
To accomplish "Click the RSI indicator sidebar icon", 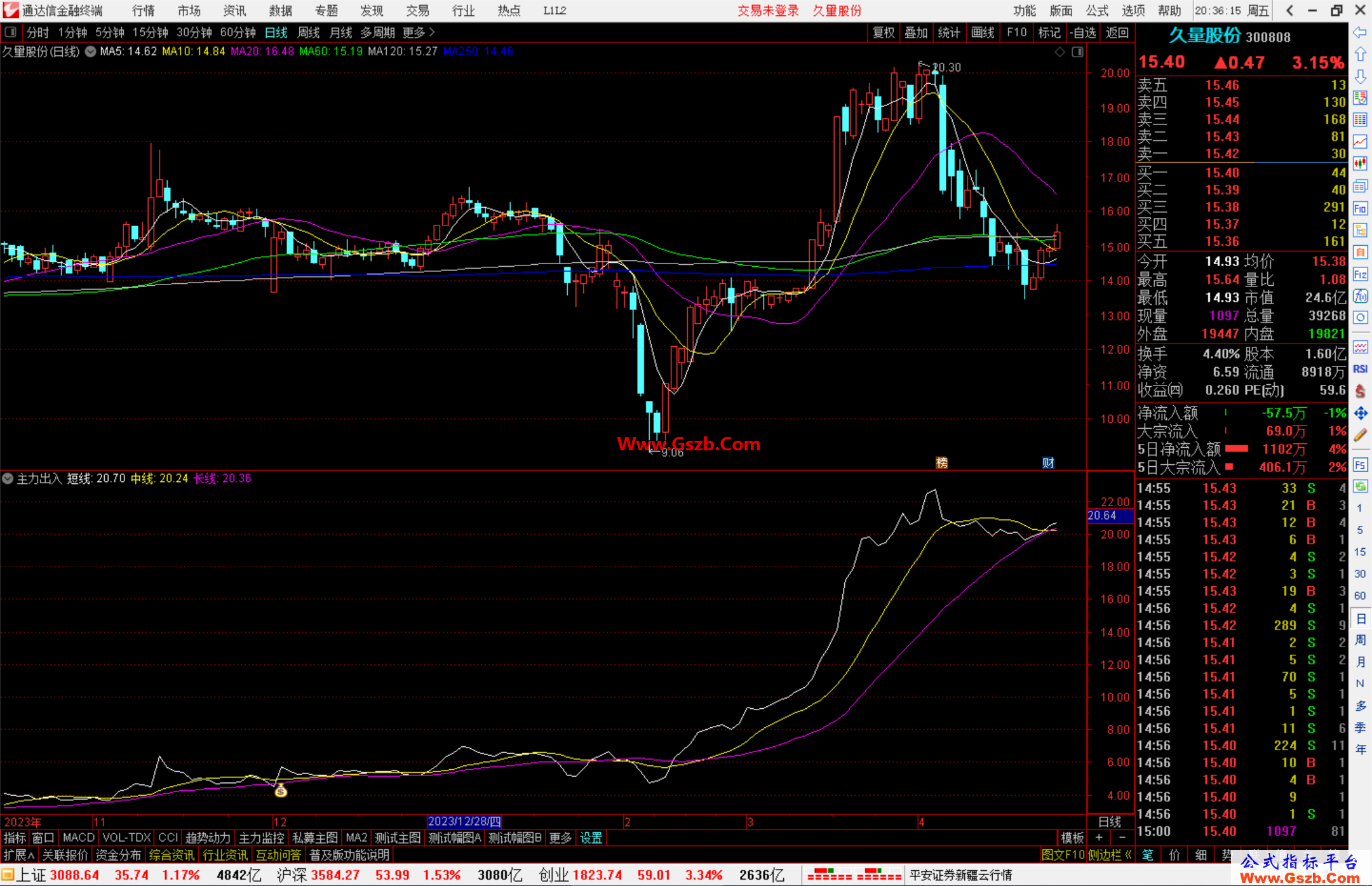I will (1360, 369).
